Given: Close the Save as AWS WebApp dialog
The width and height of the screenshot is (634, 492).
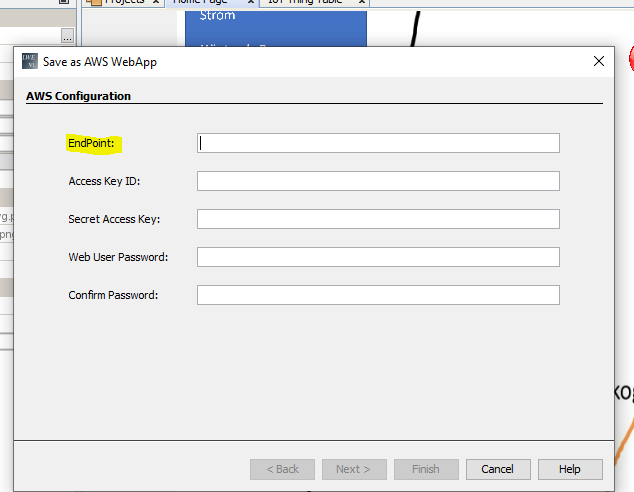Looking at the screenshot, I should click(599, 61).
